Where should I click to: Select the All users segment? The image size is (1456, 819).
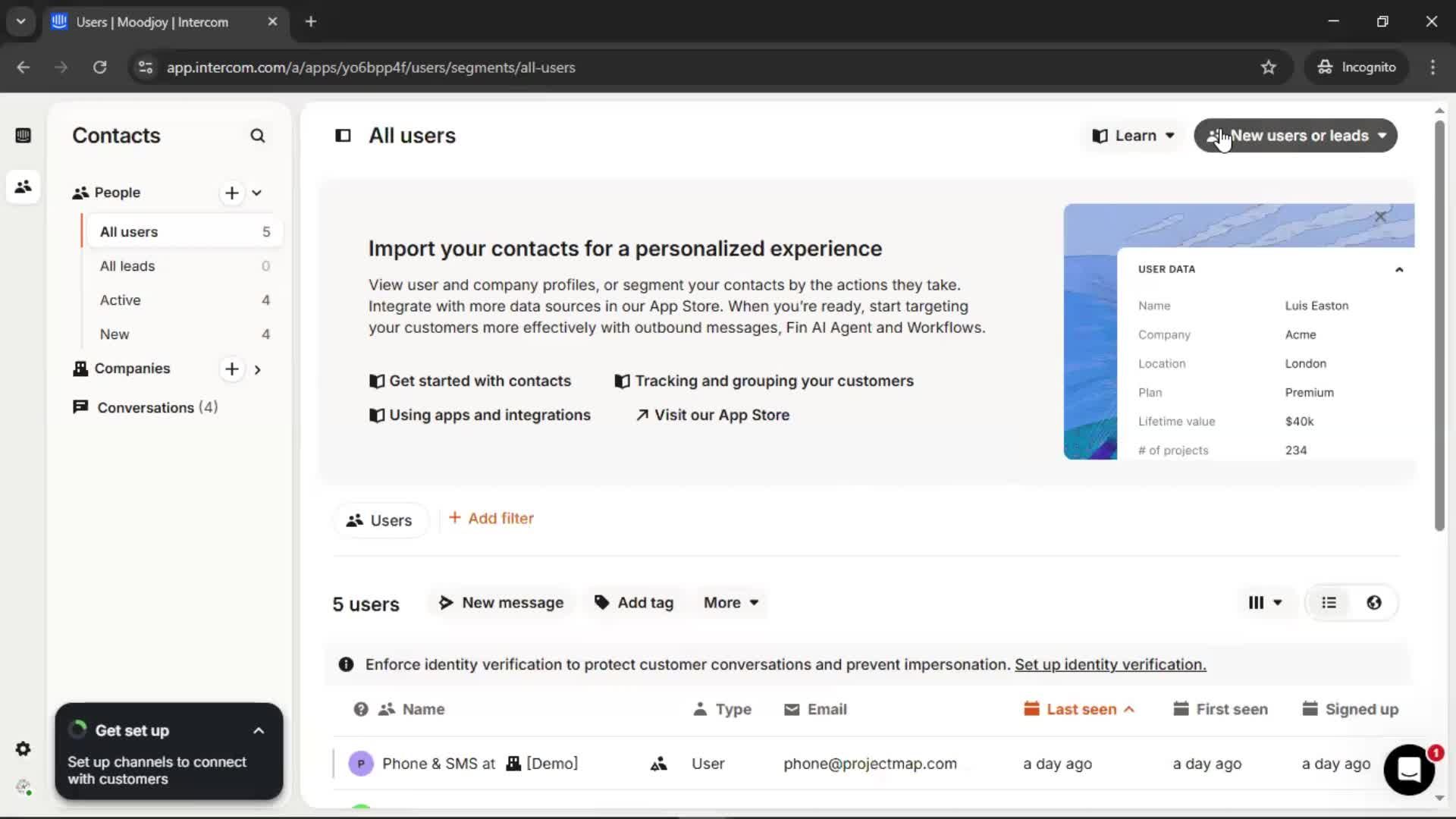coord(184,232)
